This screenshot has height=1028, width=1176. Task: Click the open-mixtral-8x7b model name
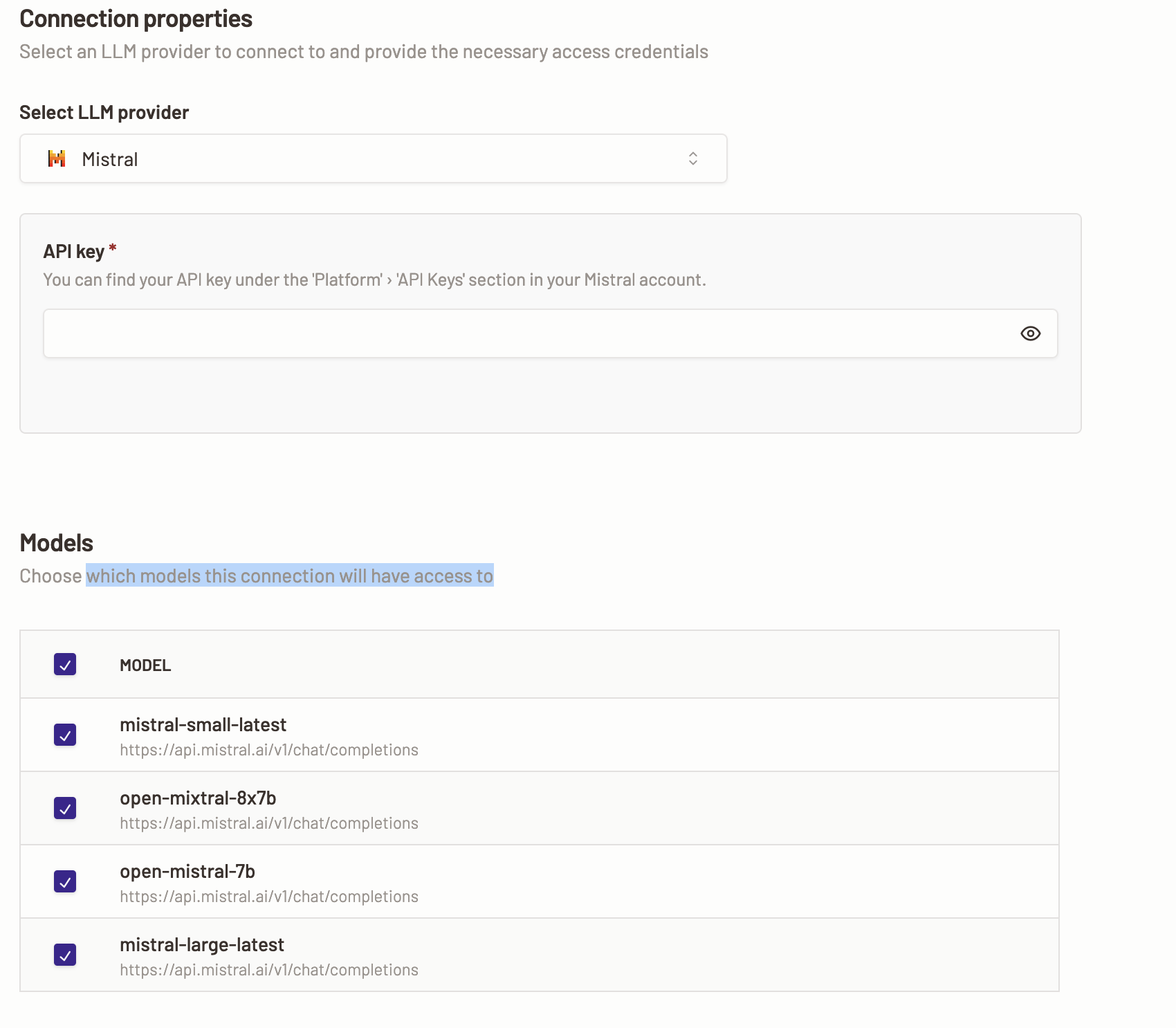pyautogui.click(x=198, y=798)
